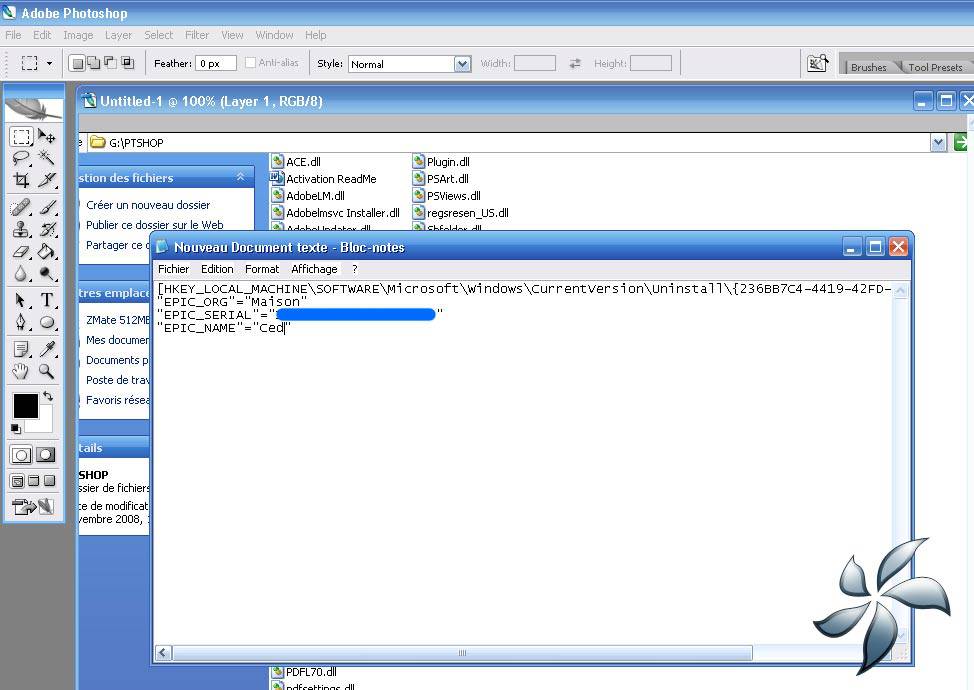Jump to ImageReady button
Image resolution: width=974 pixels, height=690 pixels.
click(34, 507)
